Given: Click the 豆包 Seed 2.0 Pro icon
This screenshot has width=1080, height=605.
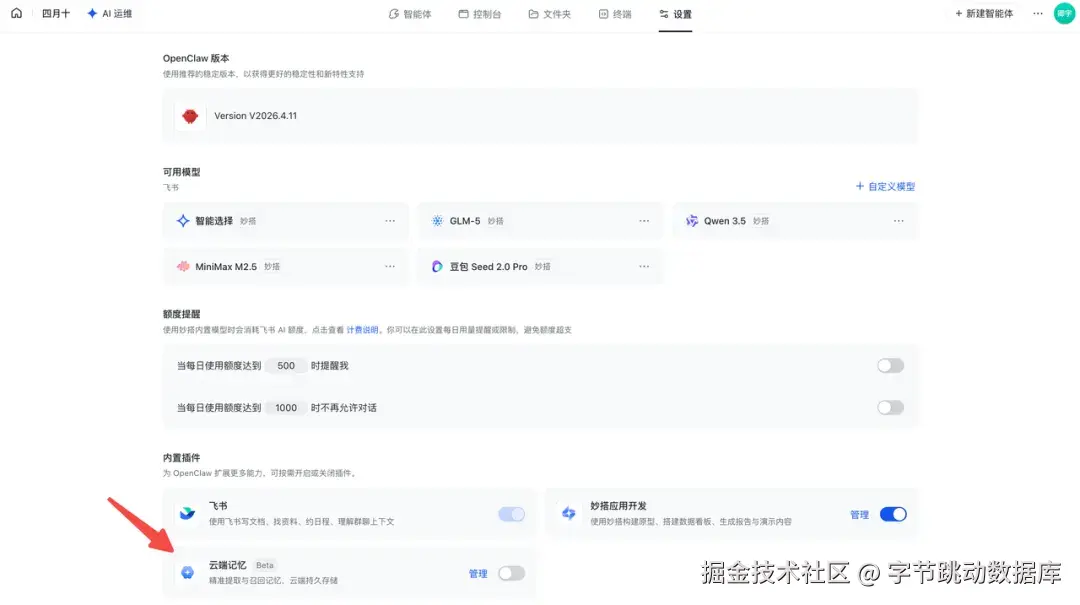Looking at the screenshot, I should pyautogui.click(x=437, y=266).
